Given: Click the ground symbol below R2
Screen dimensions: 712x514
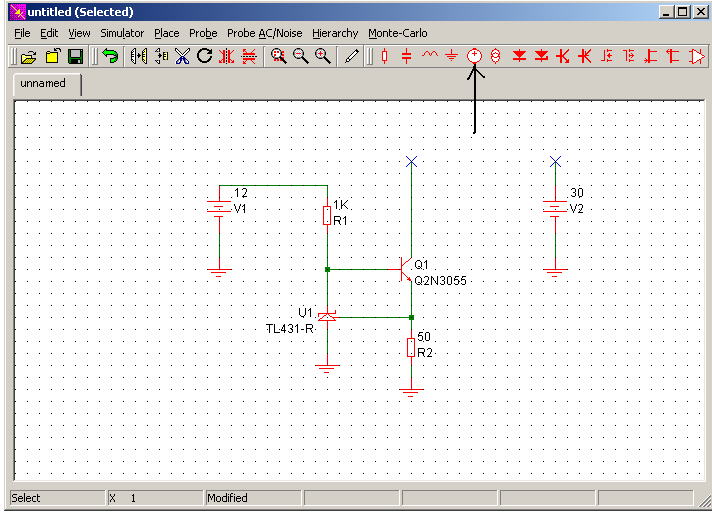Looking at the screenshot, I should (x=411, y=393).
